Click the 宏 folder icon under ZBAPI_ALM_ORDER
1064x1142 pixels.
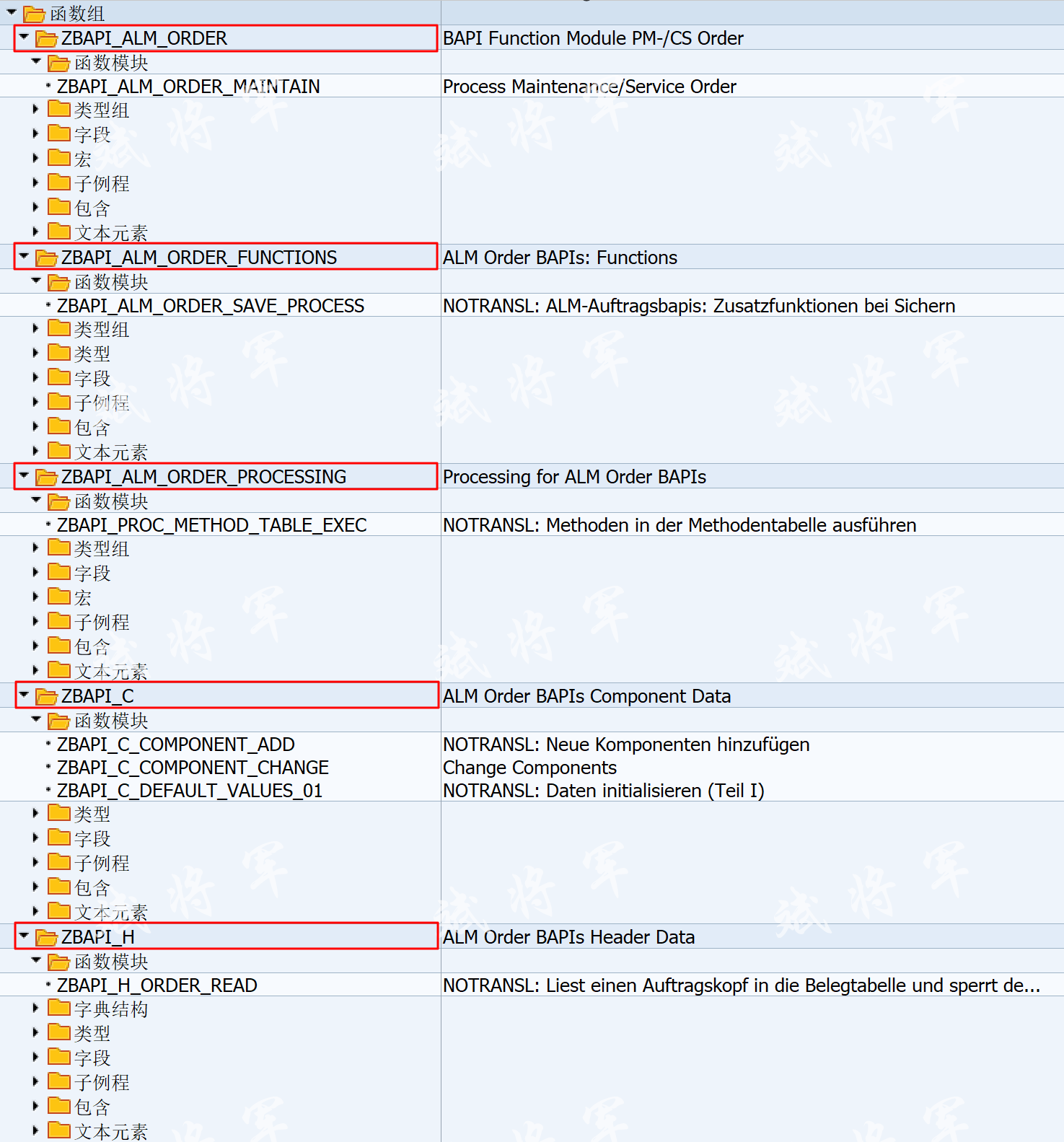(58, 158)
